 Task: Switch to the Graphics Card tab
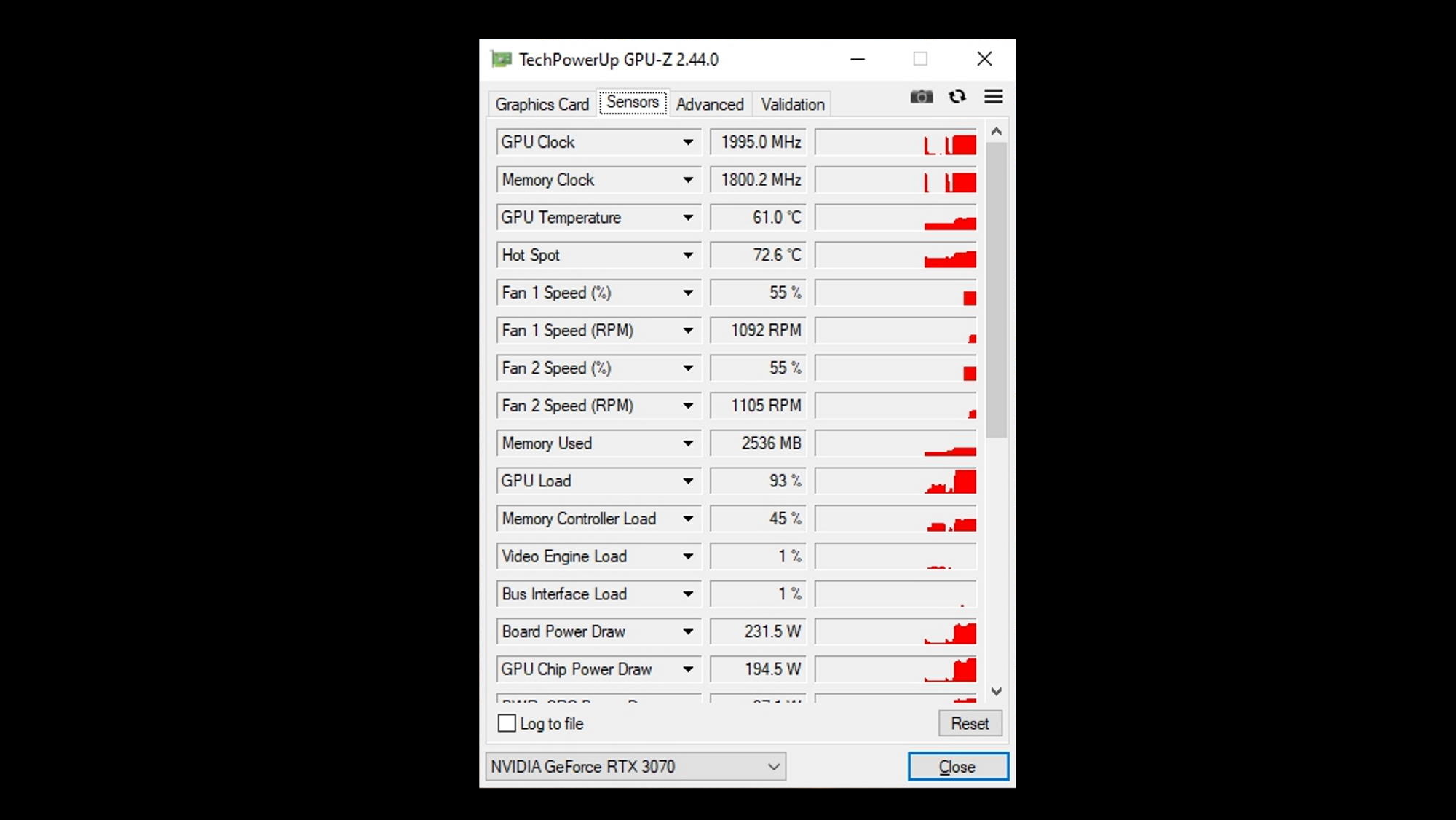[542, 104]
